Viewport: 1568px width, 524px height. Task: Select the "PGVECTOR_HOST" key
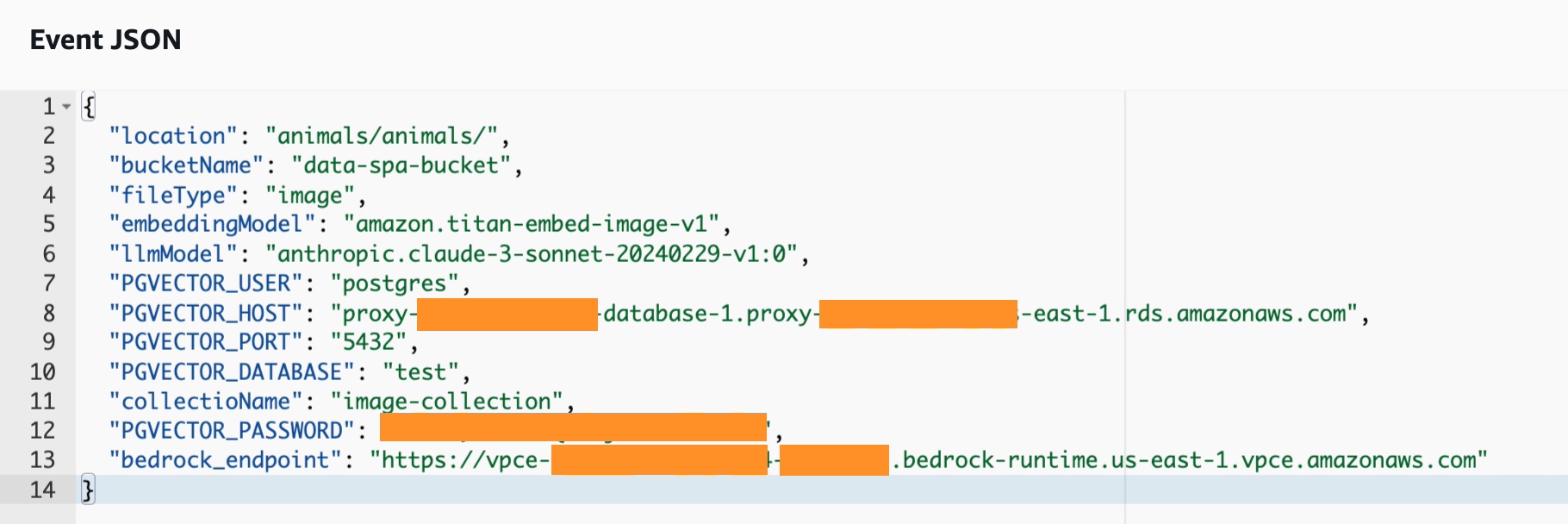pyautogui.click(x=206, y=314)
